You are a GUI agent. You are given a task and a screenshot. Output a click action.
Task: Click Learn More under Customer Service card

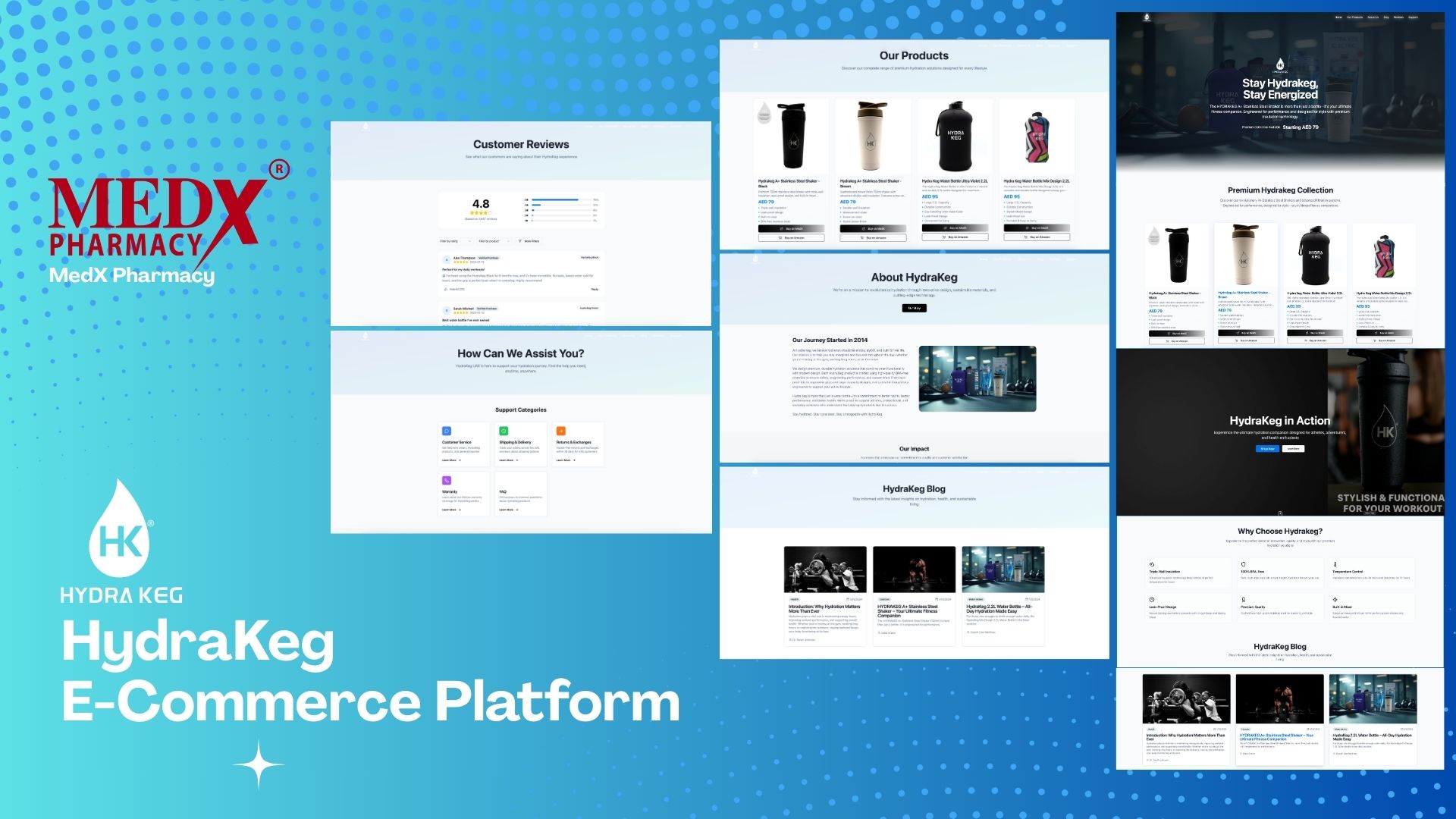click(x=451, y=460)
